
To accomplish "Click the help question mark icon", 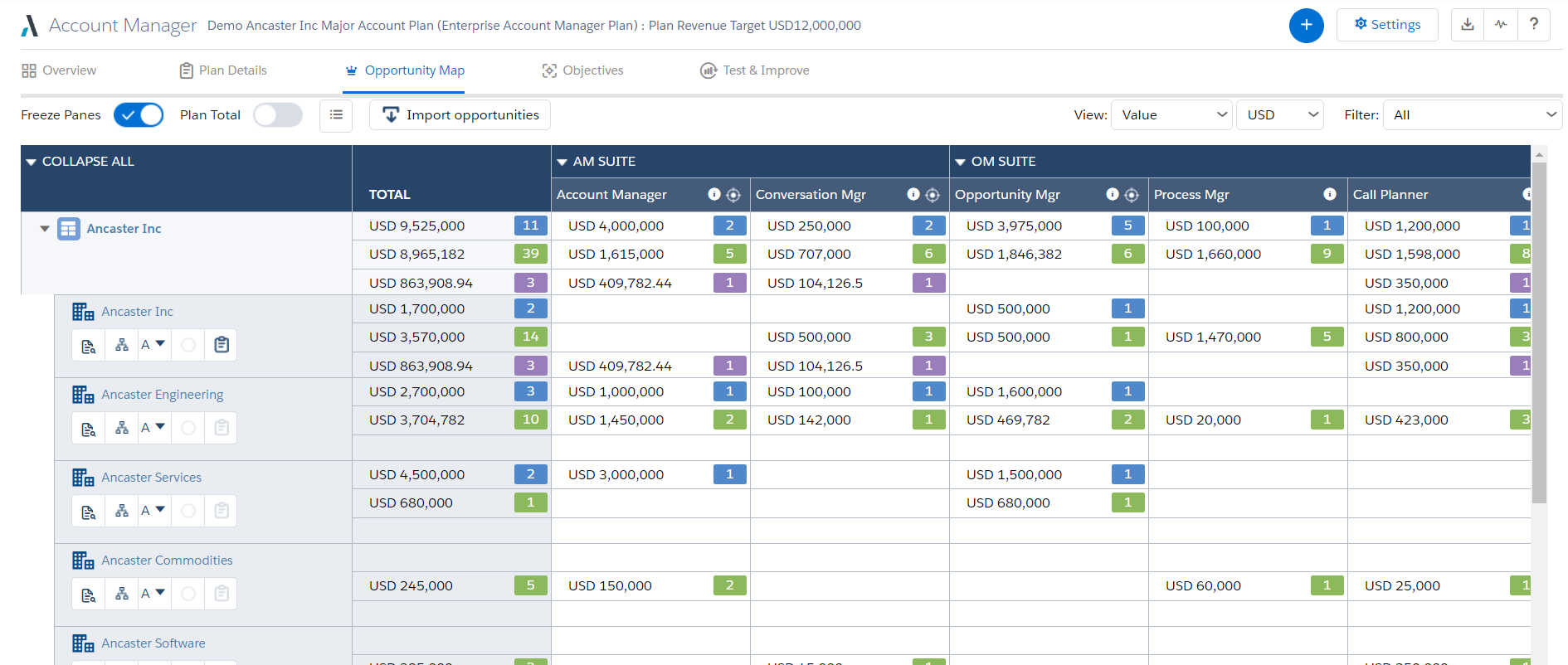I will click(1534, 25).
